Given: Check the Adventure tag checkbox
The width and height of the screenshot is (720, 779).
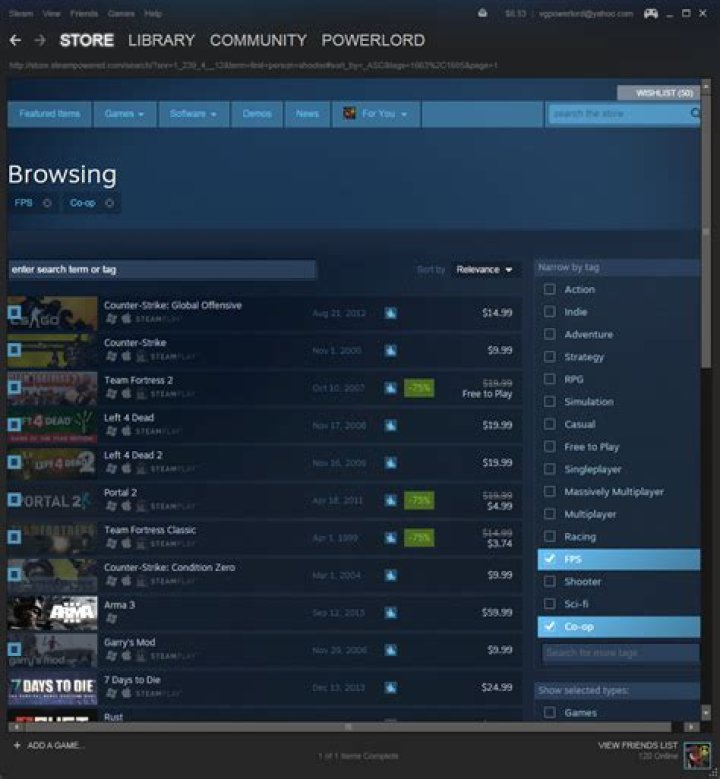Looking at the screenshot, I should click(550, 334).
